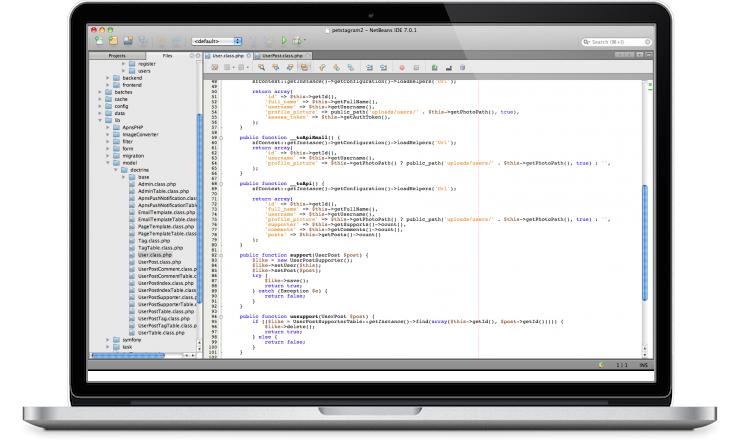
Task: Select the ApnsPHP folder
Action: (133, 127)
